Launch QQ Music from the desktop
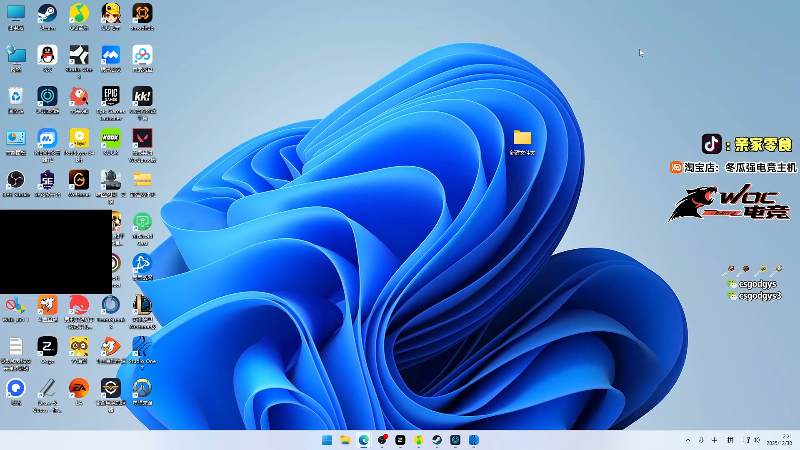 79,14
